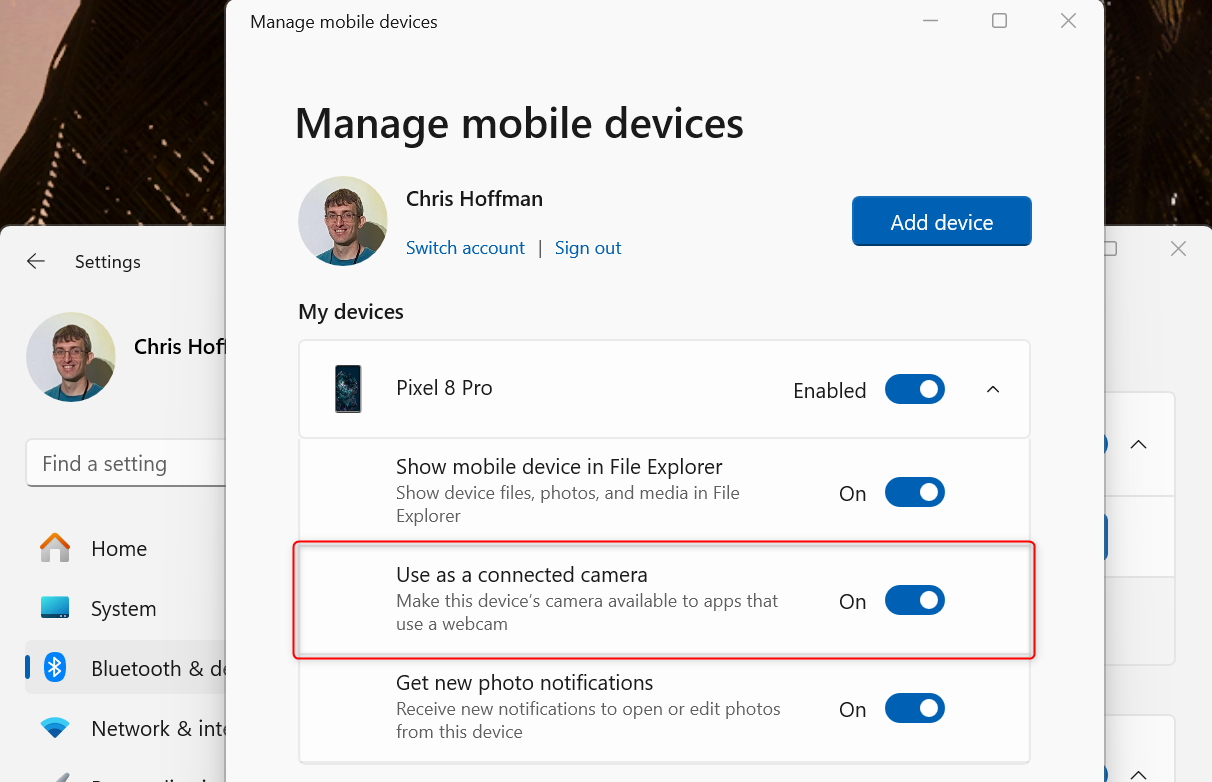Image resolution: width=1212 pixels, height=782 pixels.
Task: Click Chris Hoffman's avatar in the dialog
Action: [343, 221]
